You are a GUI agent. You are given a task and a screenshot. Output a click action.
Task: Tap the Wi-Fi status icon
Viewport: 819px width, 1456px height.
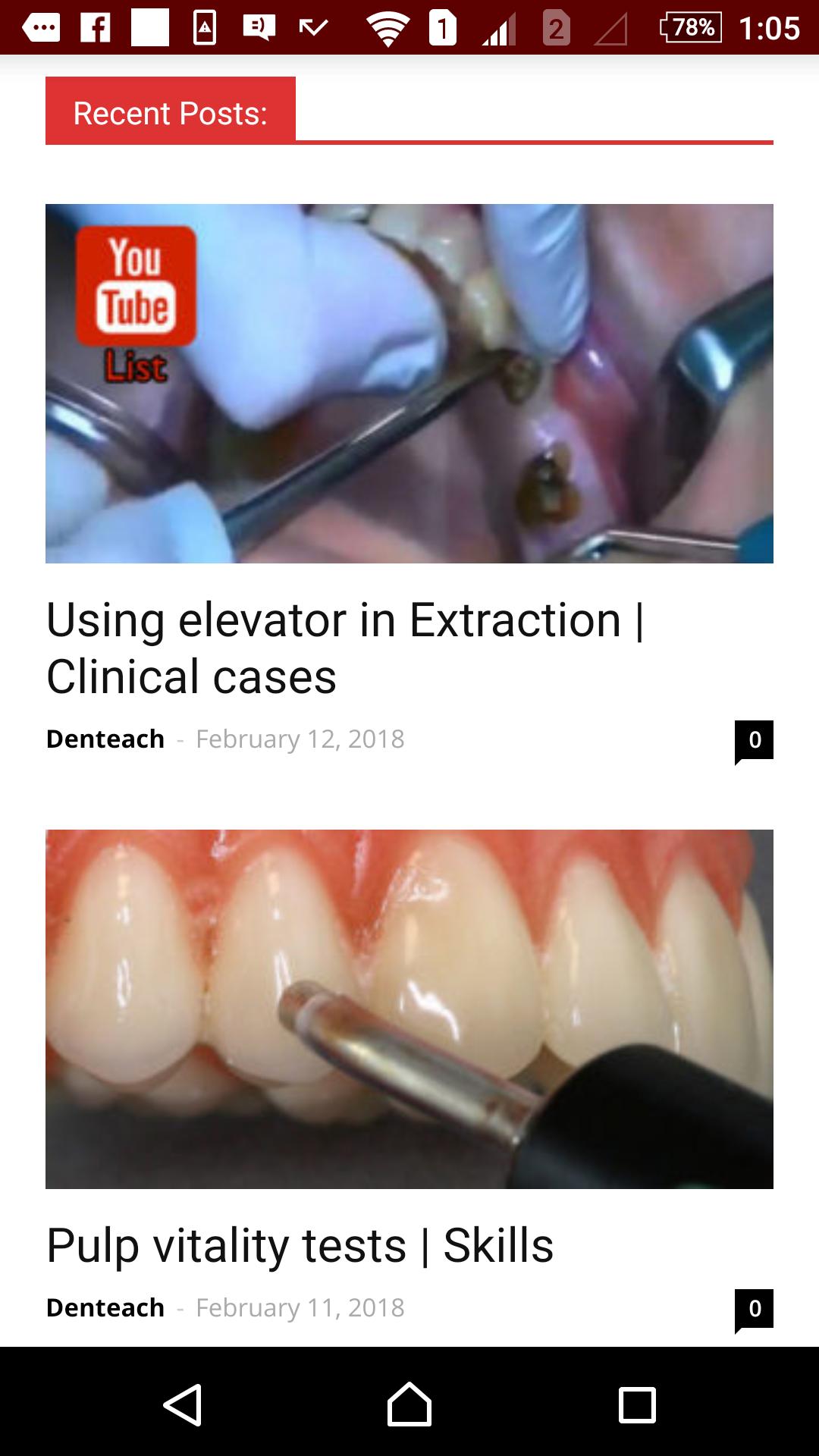(x=388, y=30)
